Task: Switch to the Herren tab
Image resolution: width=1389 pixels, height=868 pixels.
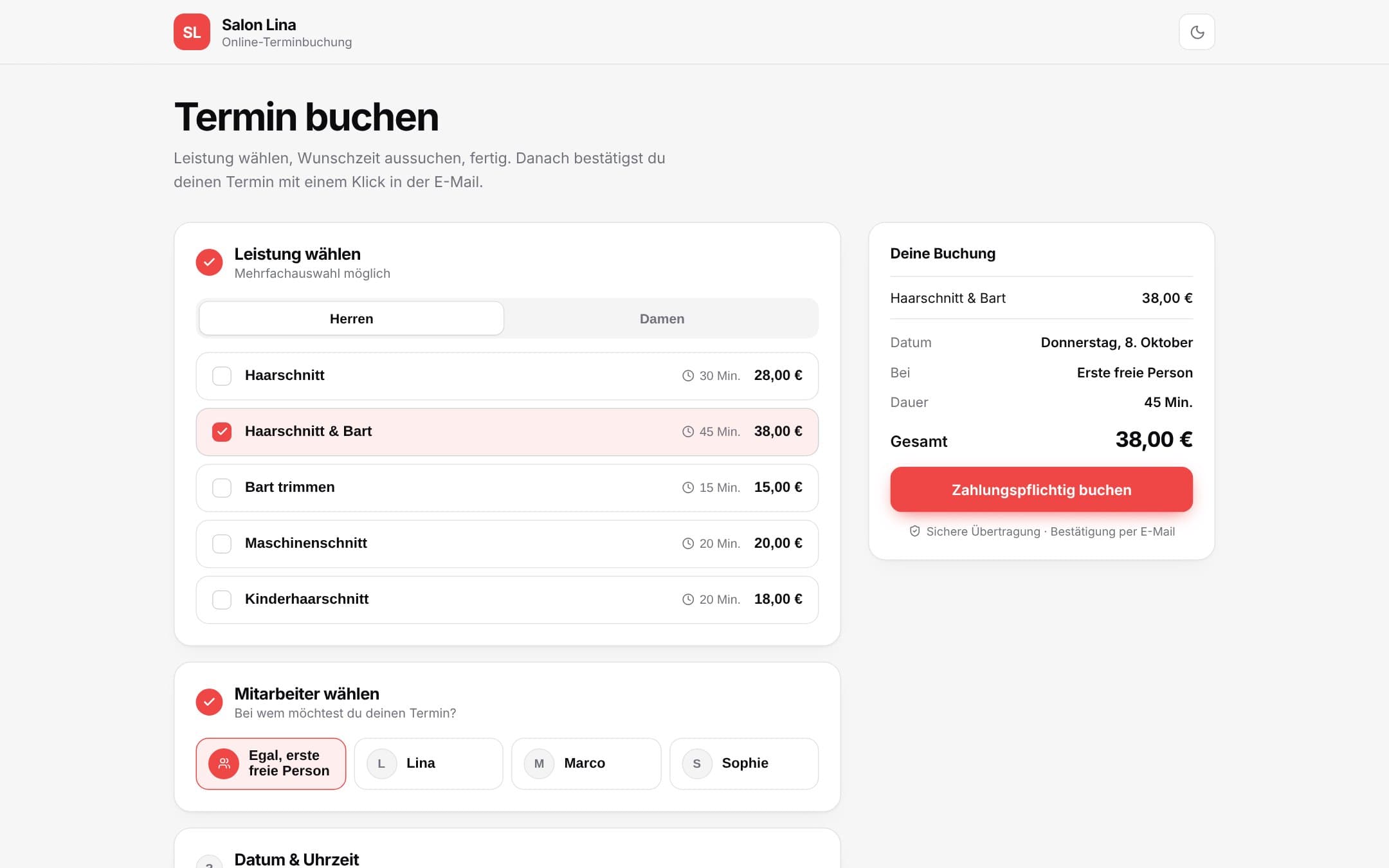Action: click(x=351, y=318)
